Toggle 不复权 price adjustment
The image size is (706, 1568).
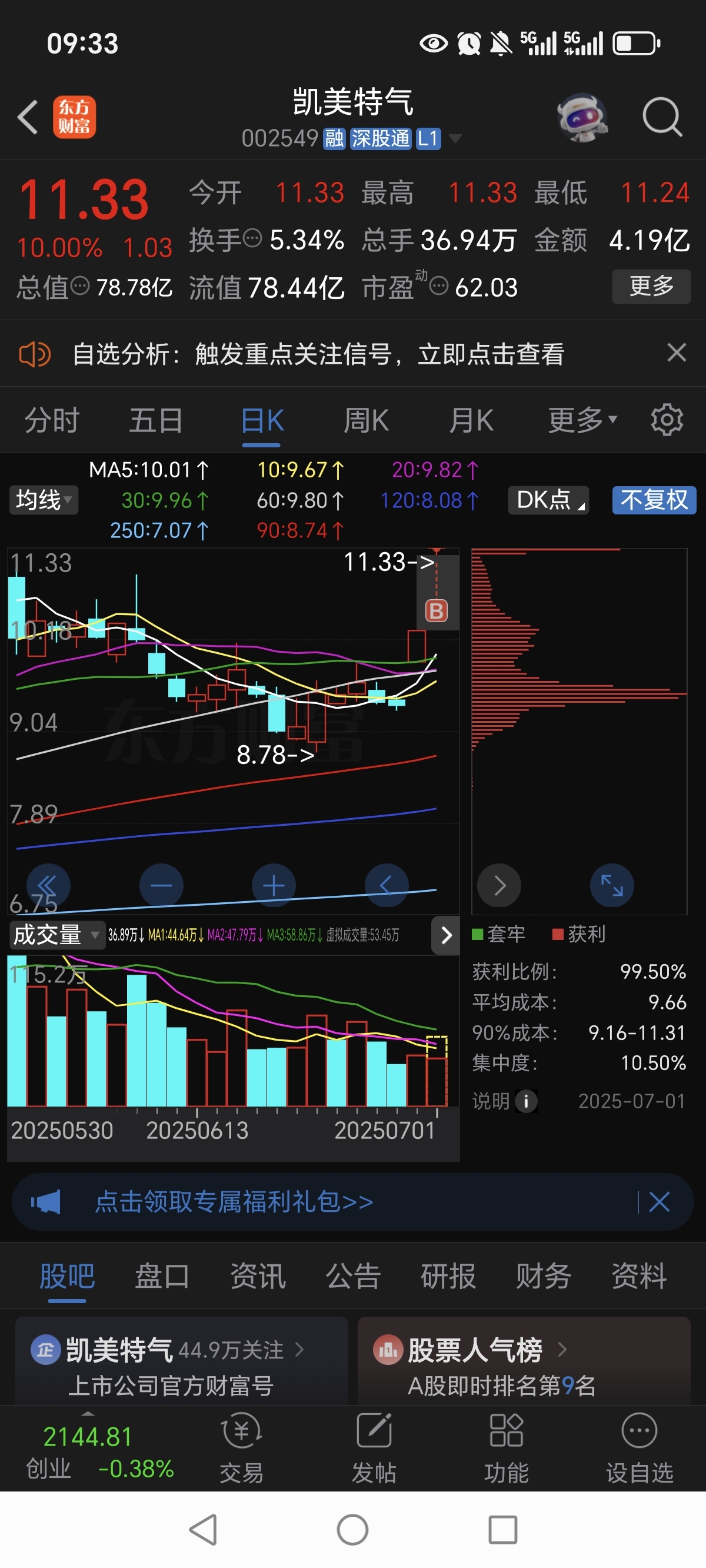(654, 500)
